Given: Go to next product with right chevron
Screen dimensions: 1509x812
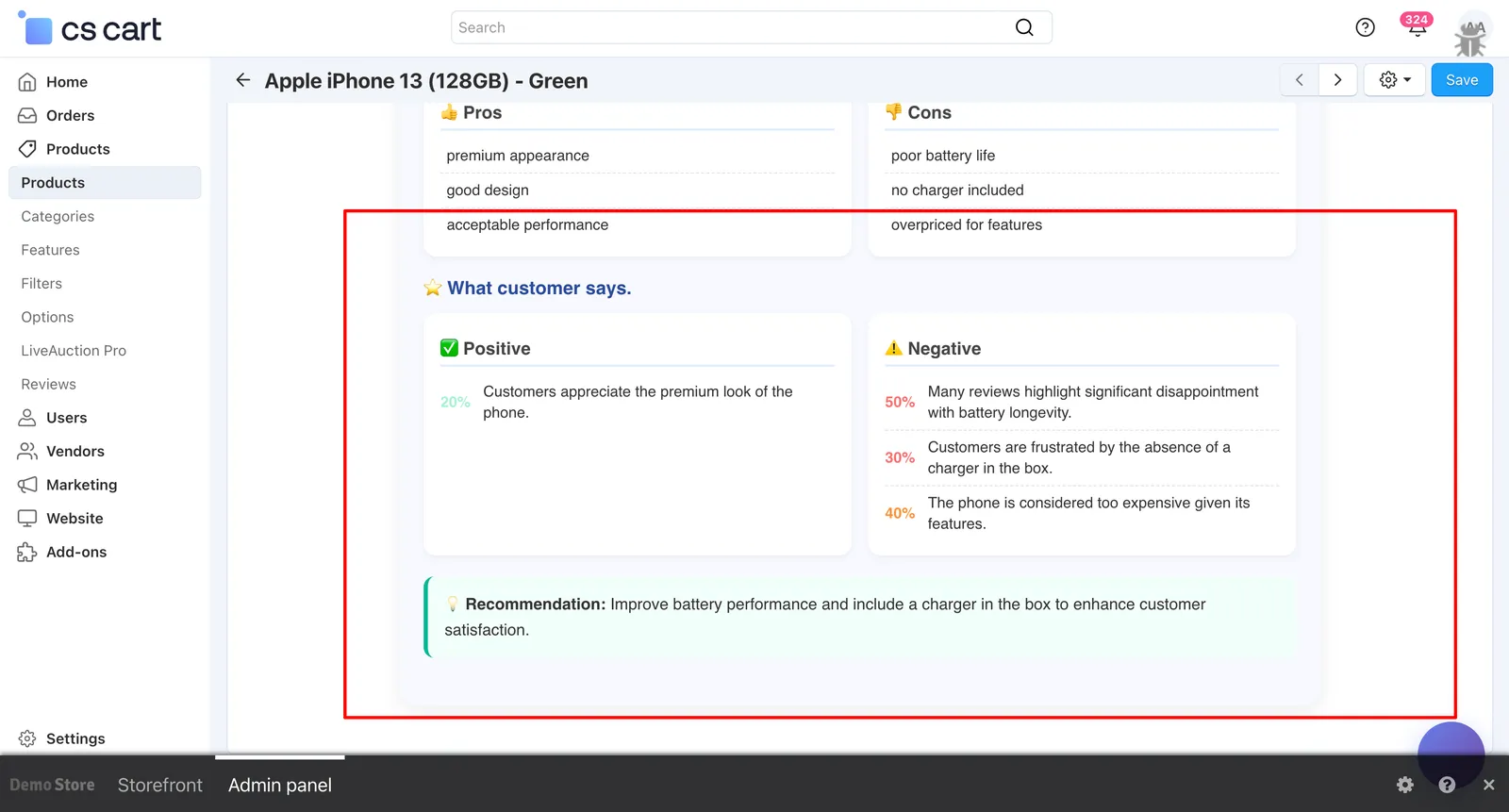Looking at the screenshot, I should click(x=1337, y=80).
